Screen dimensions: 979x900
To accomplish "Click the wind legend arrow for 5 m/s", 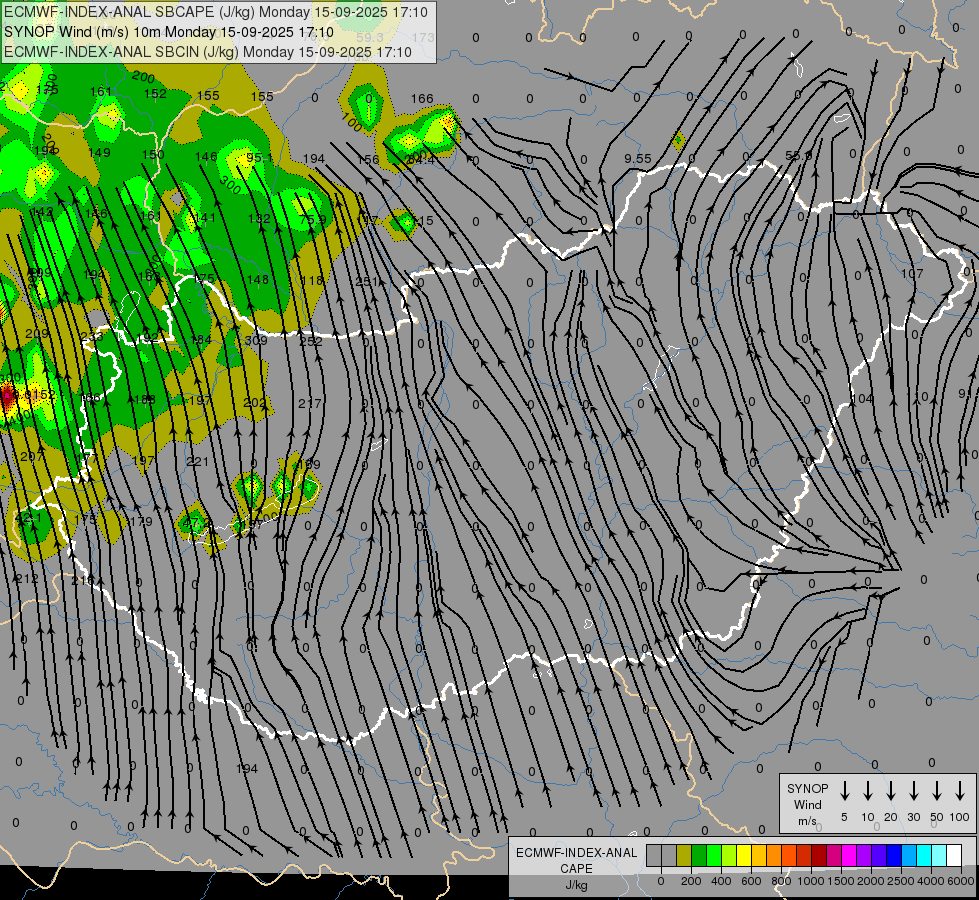I will (x=844, y=791).
